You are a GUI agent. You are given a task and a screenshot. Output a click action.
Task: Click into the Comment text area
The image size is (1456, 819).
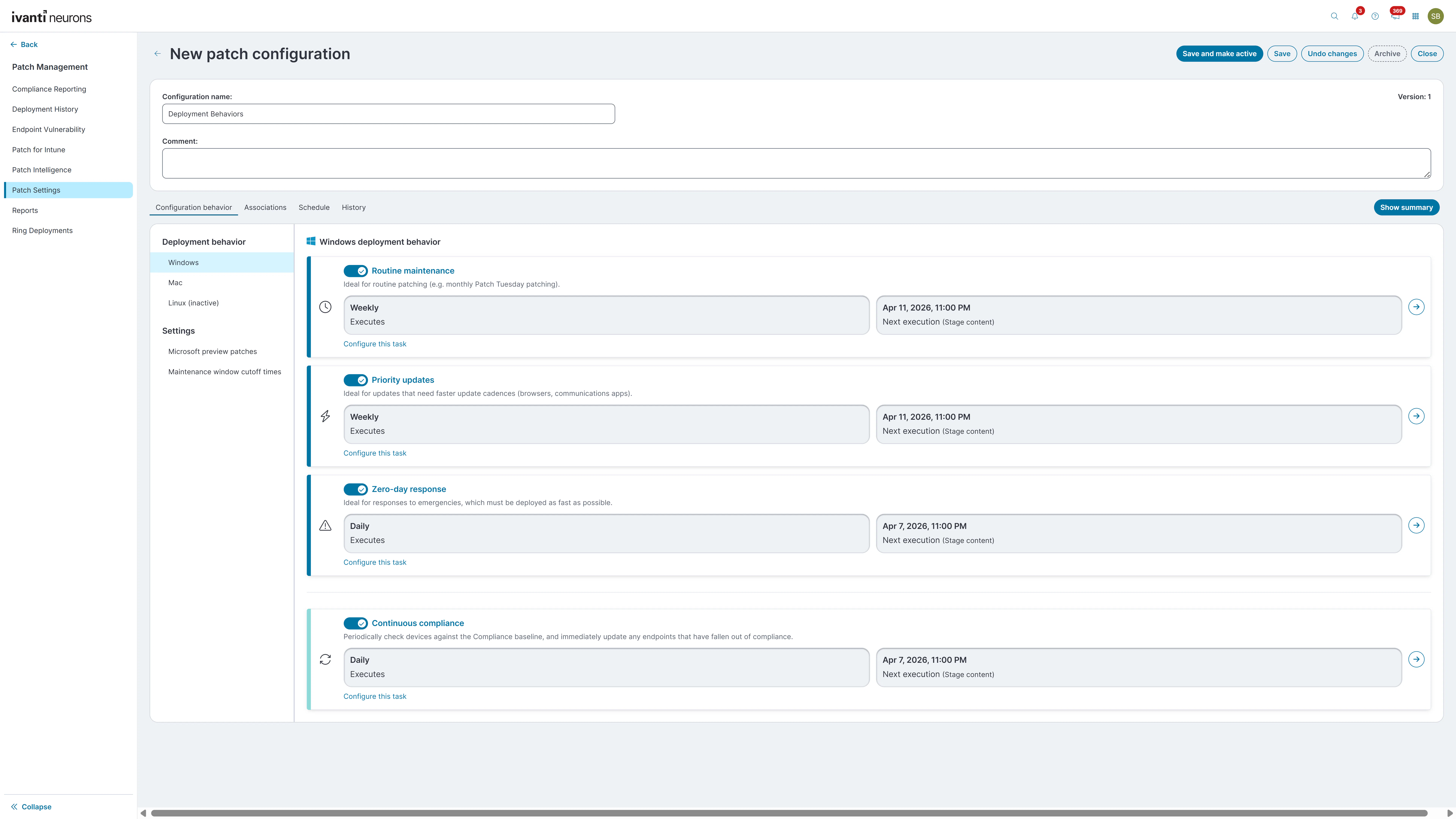pyautogui.click(x=796, y=163)
